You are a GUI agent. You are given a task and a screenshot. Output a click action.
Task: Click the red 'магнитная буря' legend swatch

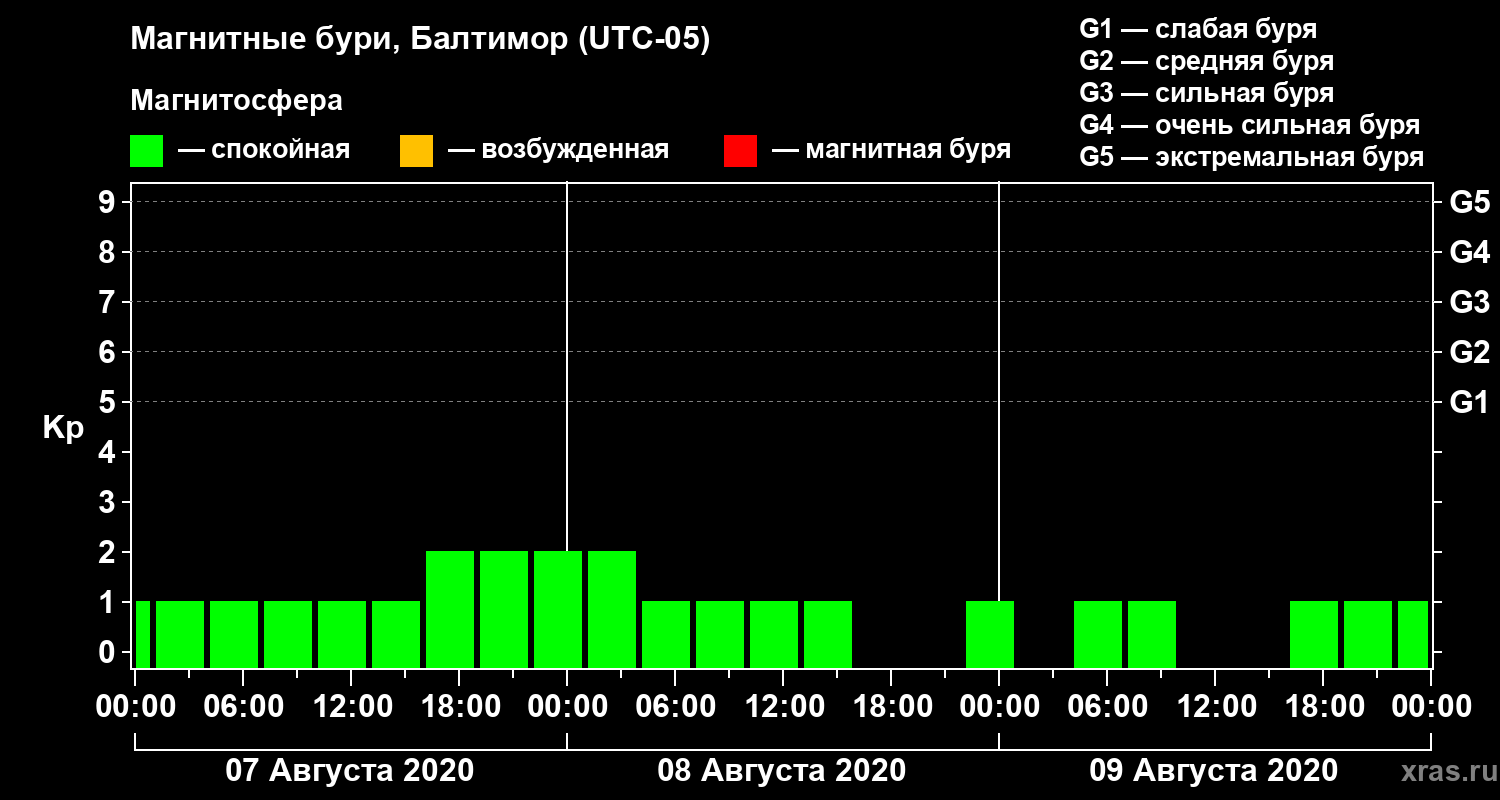(740, 151)
